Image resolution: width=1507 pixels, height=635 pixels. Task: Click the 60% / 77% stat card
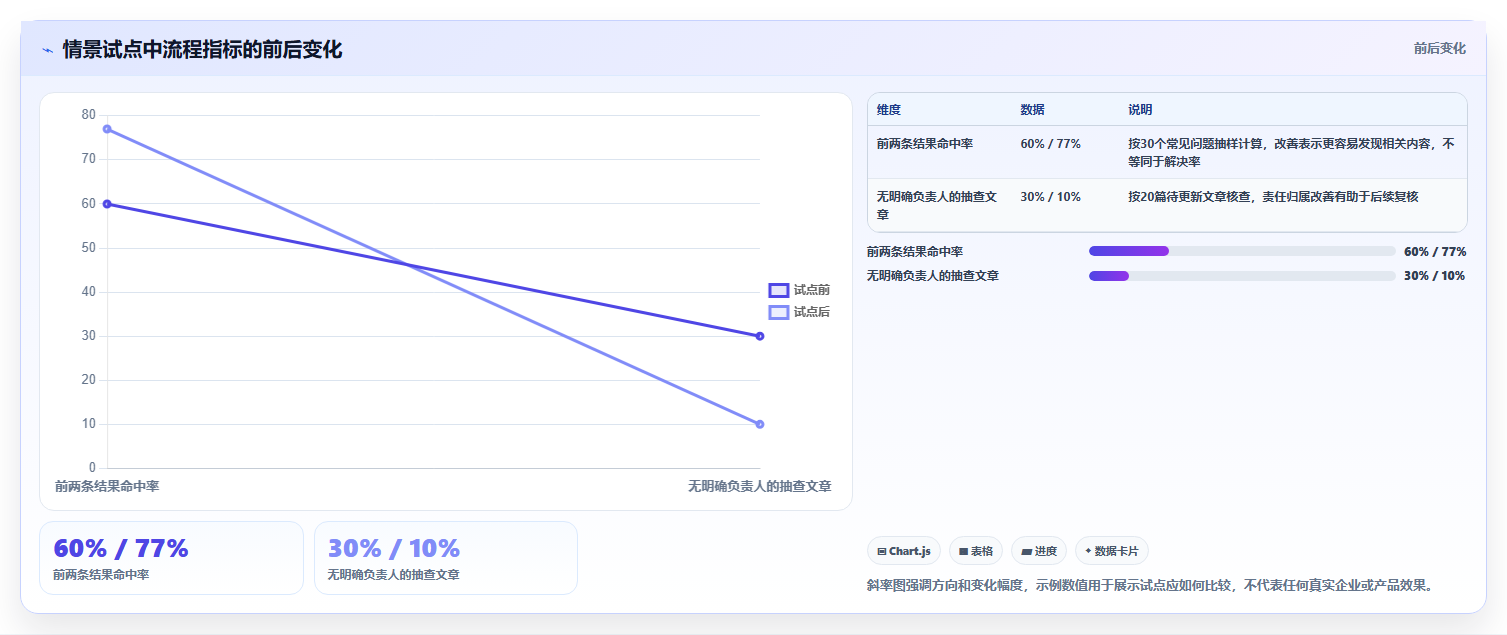tap(171, 558)
